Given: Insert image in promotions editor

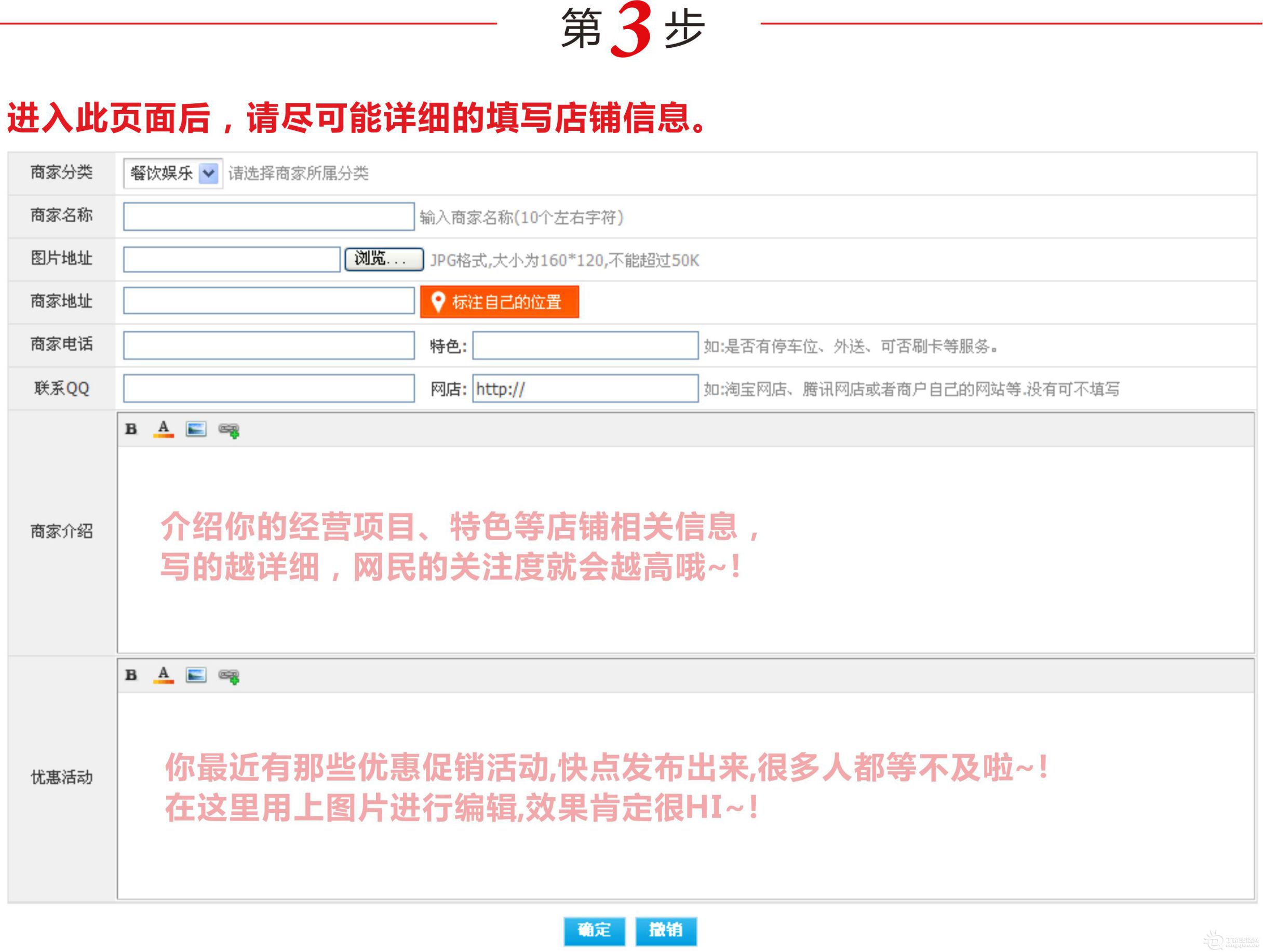Looking at the screenshot, I should [x=196, y=675].
